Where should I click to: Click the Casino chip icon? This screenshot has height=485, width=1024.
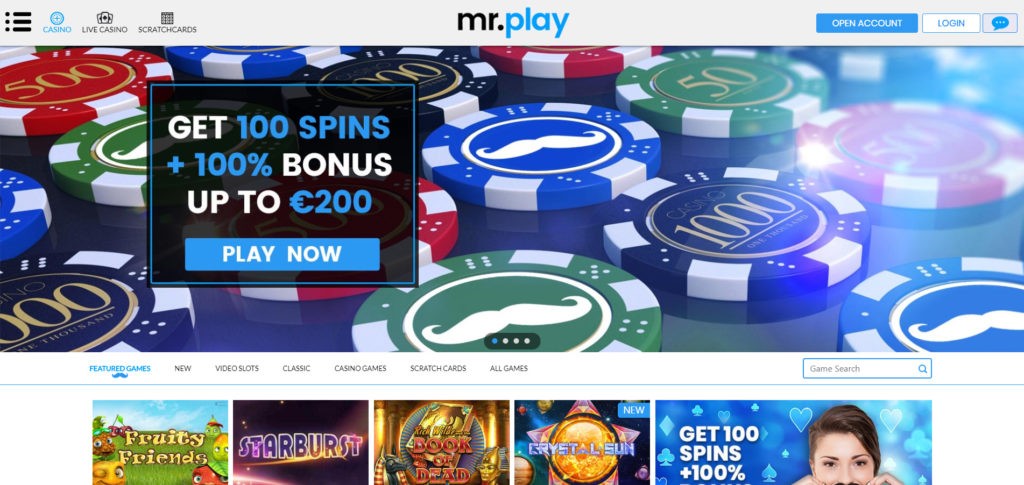(x=57, y=18)
